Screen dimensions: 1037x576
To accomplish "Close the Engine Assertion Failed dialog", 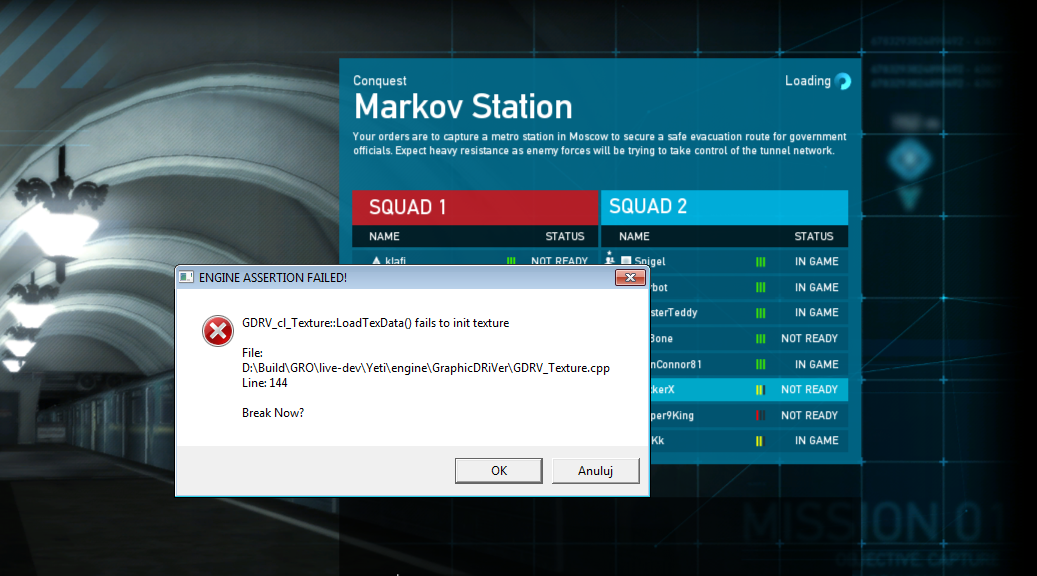I will click(x=630, y=278).
